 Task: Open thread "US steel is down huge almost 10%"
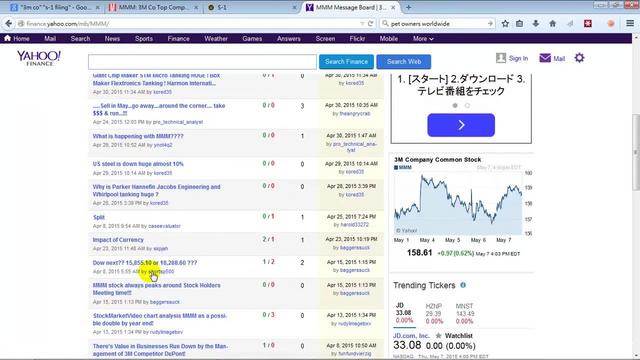tap(138, 164)
